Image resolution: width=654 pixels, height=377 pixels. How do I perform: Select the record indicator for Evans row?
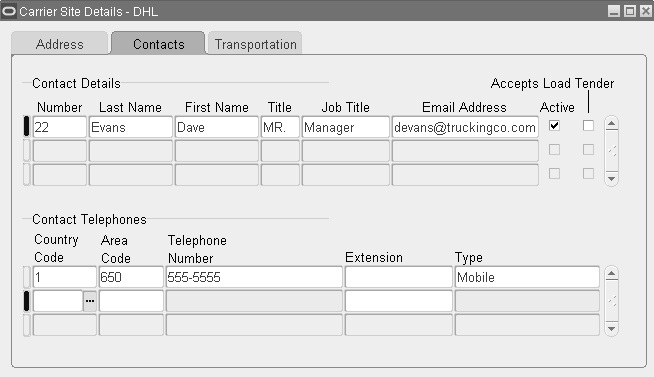[x=26, y=126]
